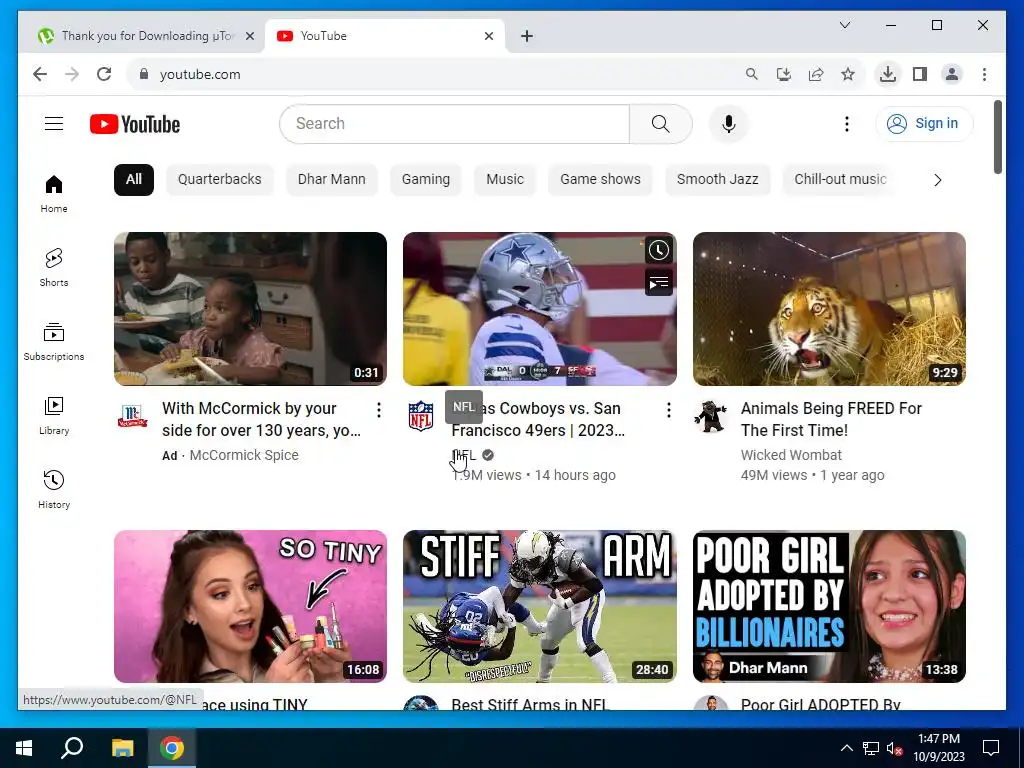1024x768 pixels.
Task: Select the Dhar Mann chip
Action: tap(332, 180)
